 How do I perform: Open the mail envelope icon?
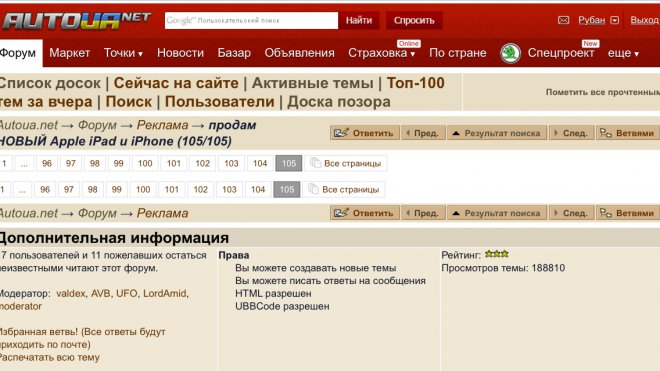[x=563, y=20]
